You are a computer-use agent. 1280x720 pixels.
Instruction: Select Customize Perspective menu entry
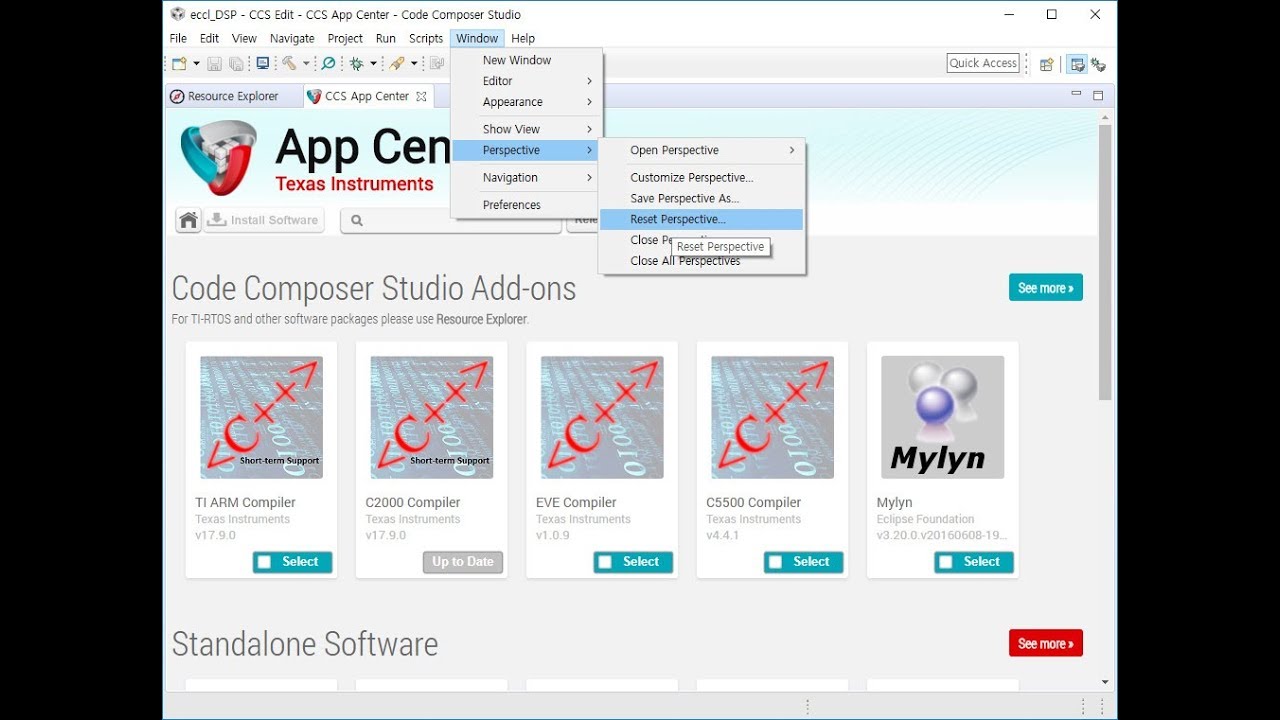[701, 177]
